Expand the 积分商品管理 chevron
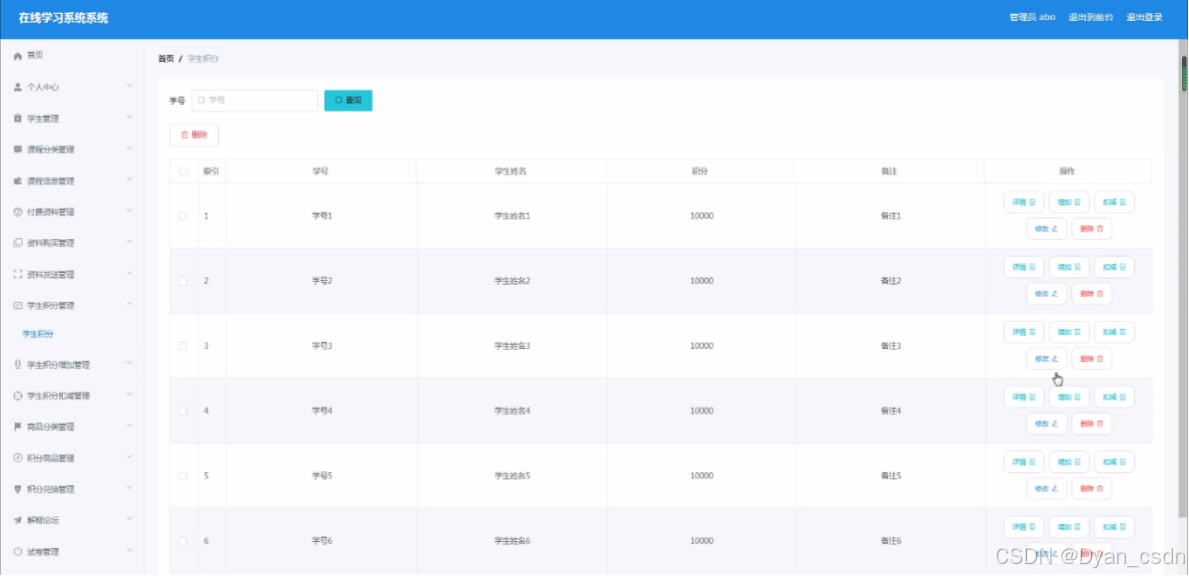The image size is (1189, 576). (129, 457)
